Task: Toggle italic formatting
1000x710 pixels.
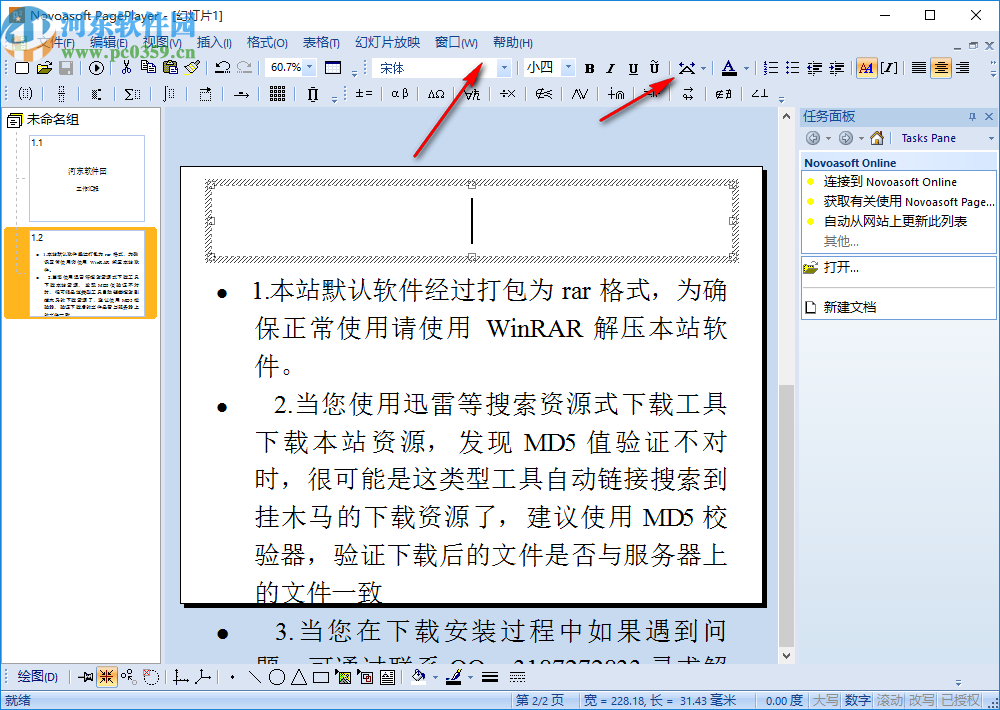Action: pyautogui.click(x=611, y=67)
